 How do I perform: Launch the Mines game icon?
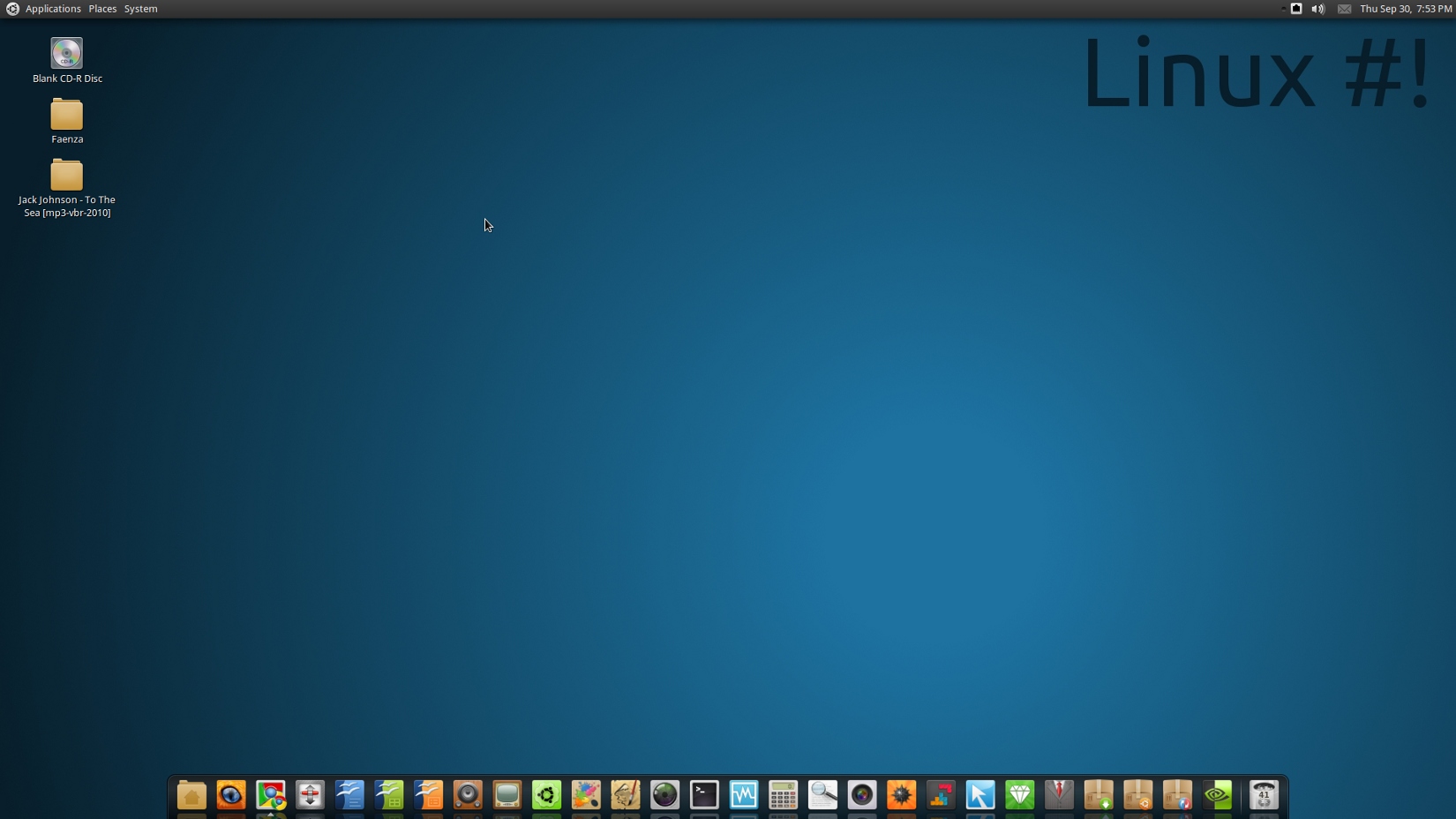[902, 795]
